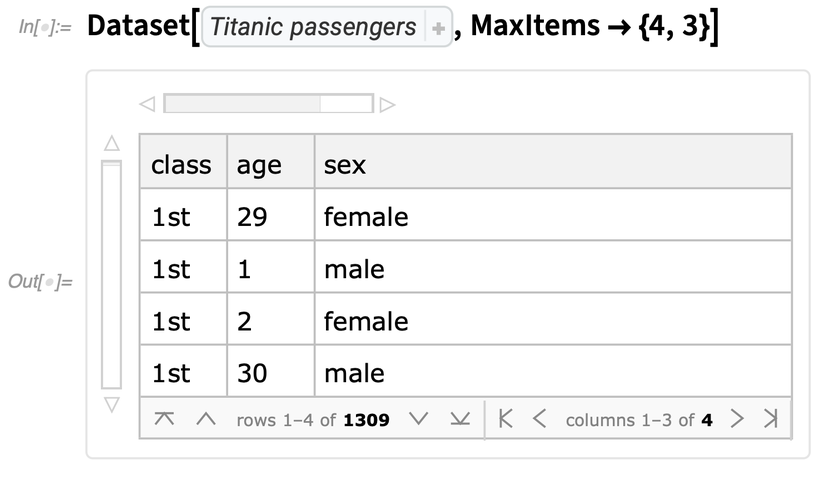
Task: Click the Titanic passengers resource label
Action: pos(313,27)
